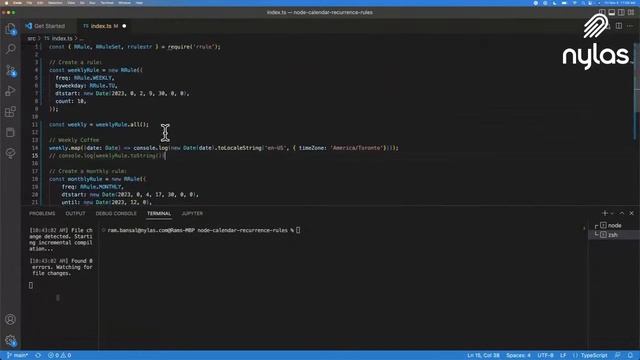Open editor More Actions ellipsis menu
640x360 pixels.
[630, 26]
